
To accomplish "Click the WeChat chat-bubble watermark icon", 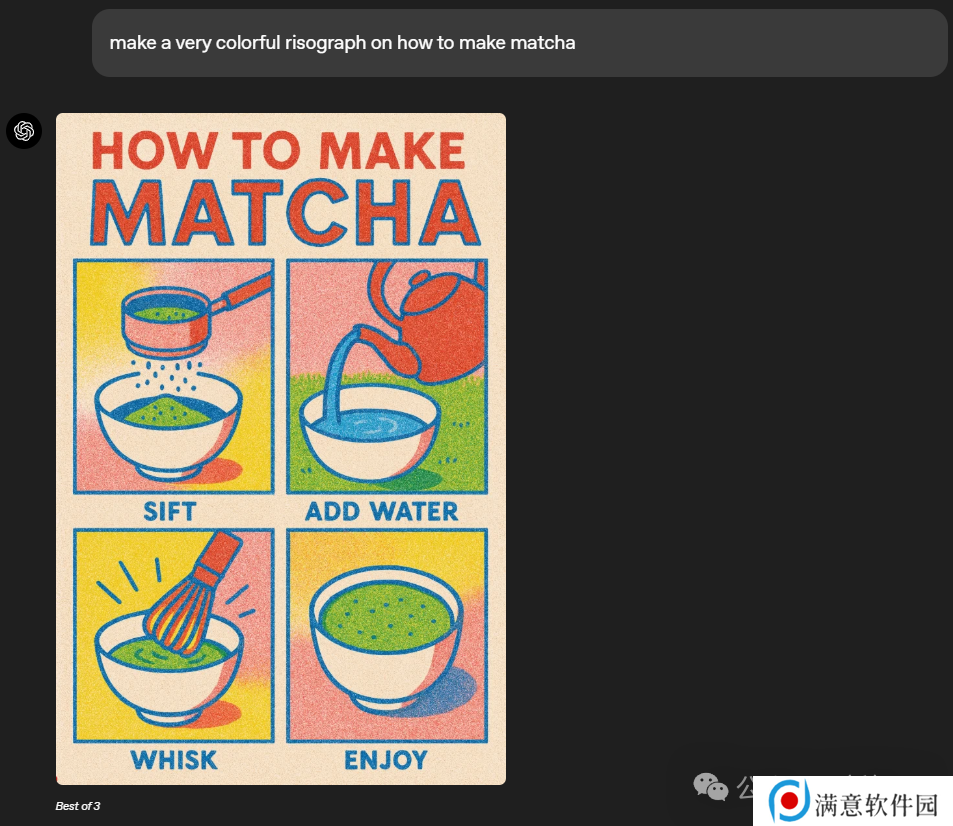I will pos(711,787).
